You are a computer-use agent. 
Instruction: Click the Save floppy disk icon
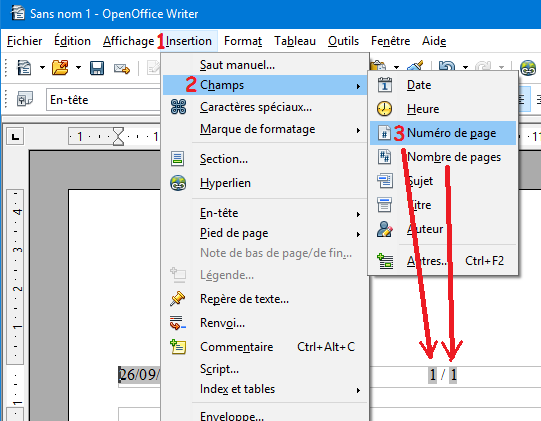coord(97,68)
